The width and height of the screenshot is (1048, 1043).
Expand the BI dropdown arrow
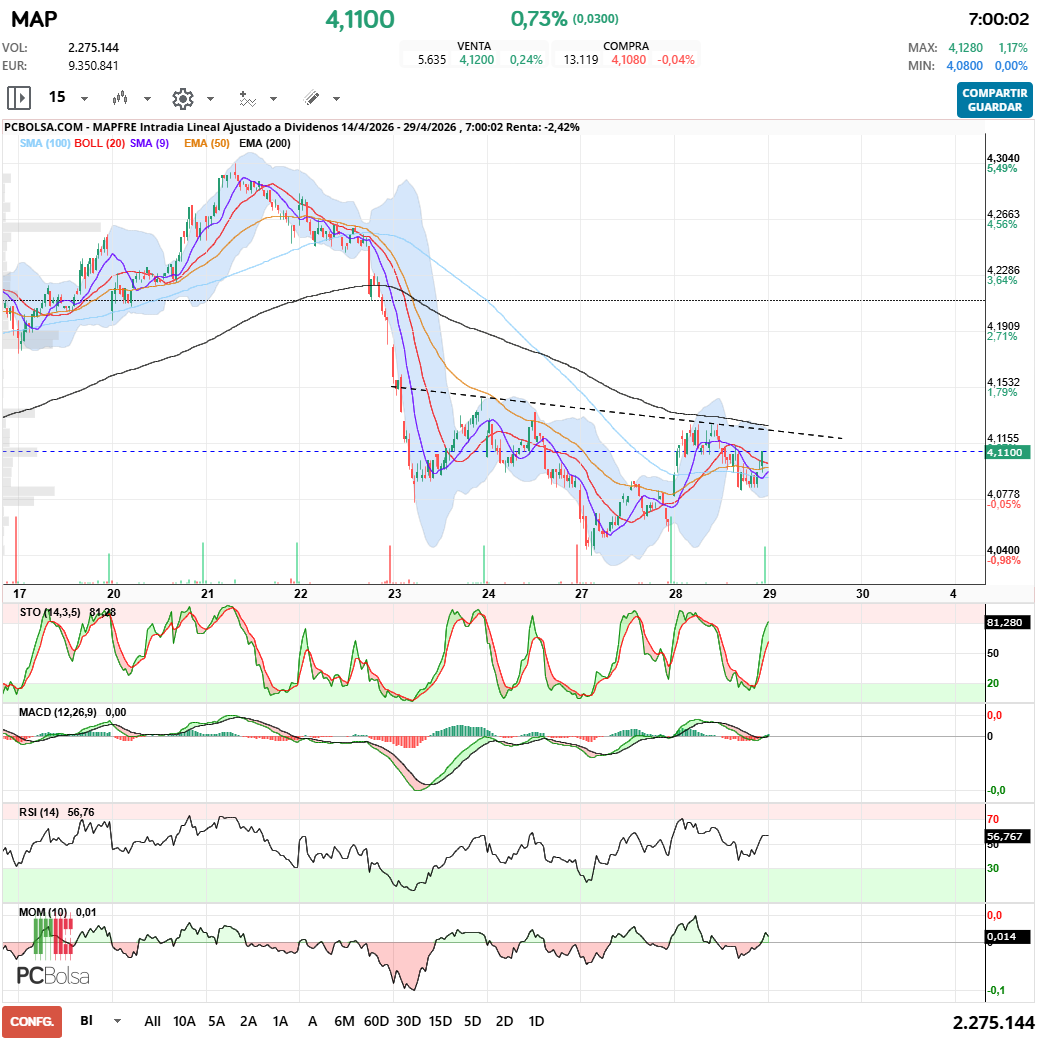pos(118,1021)
